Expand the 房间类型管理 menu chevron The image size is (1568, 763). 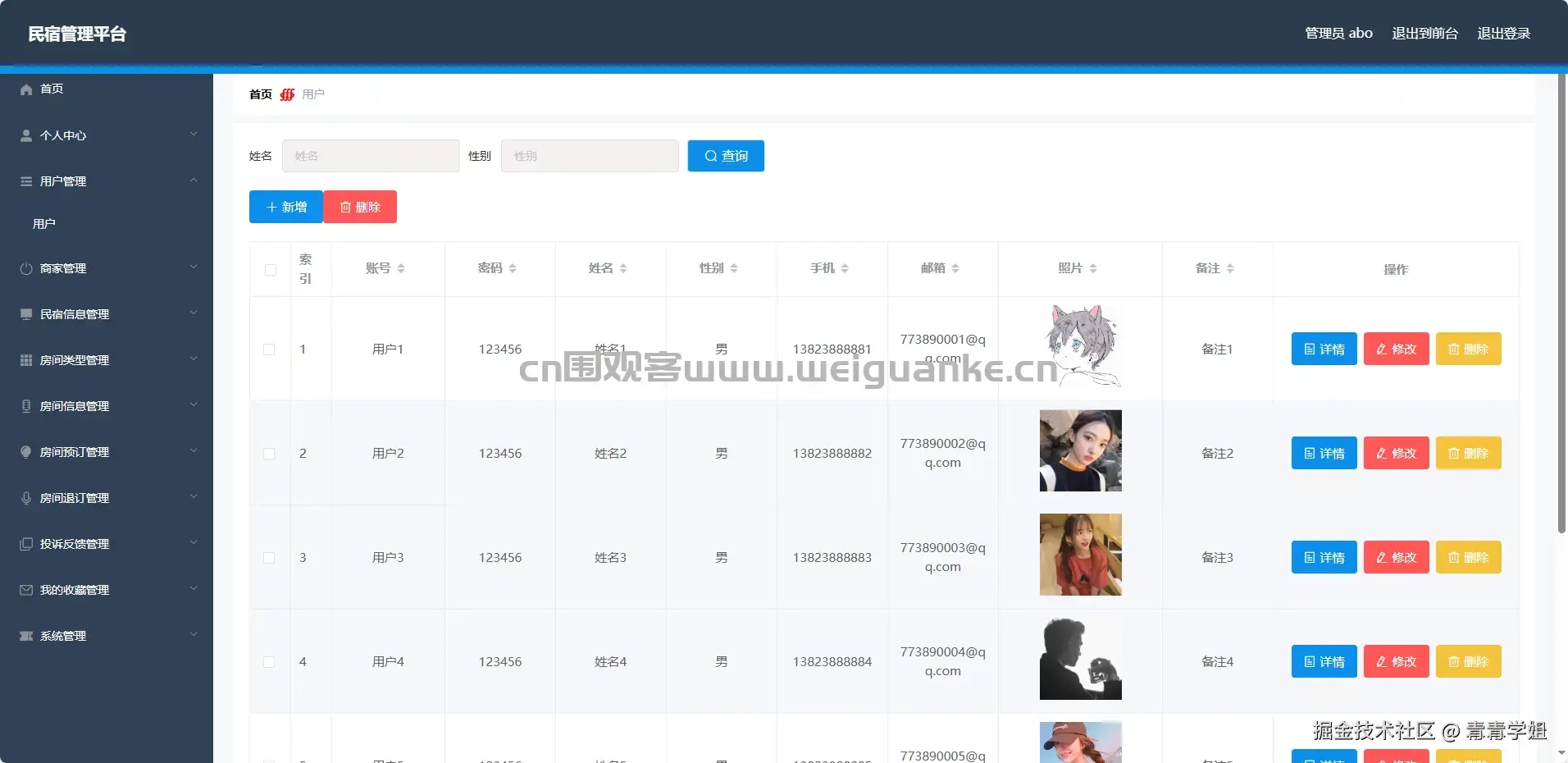(x=194, y=359)
